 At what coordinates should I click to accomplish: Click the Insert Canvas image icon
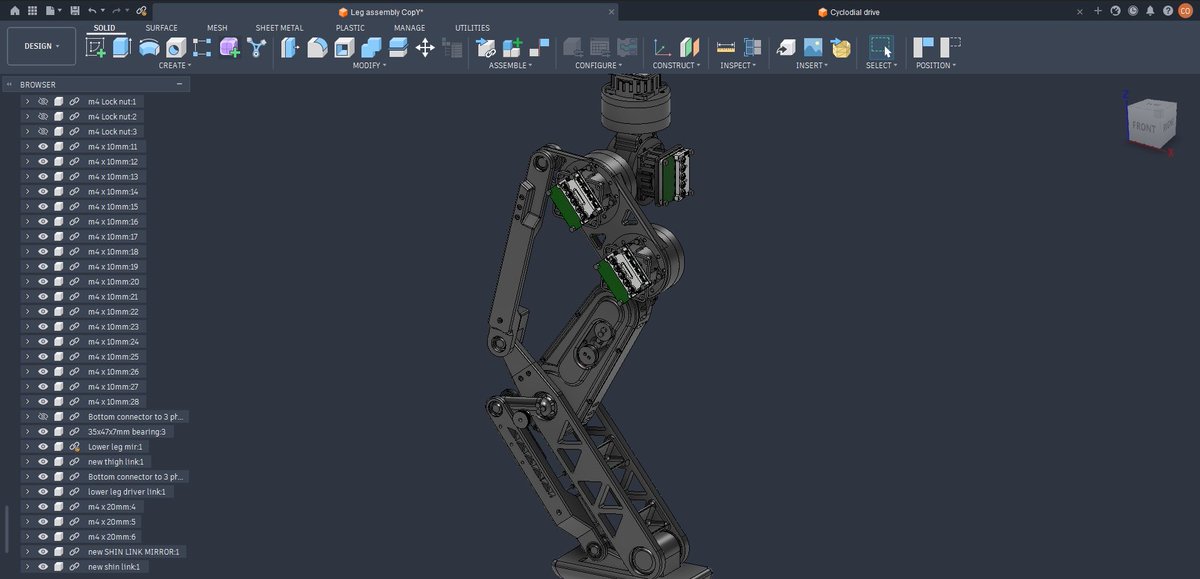pos(813,47)
